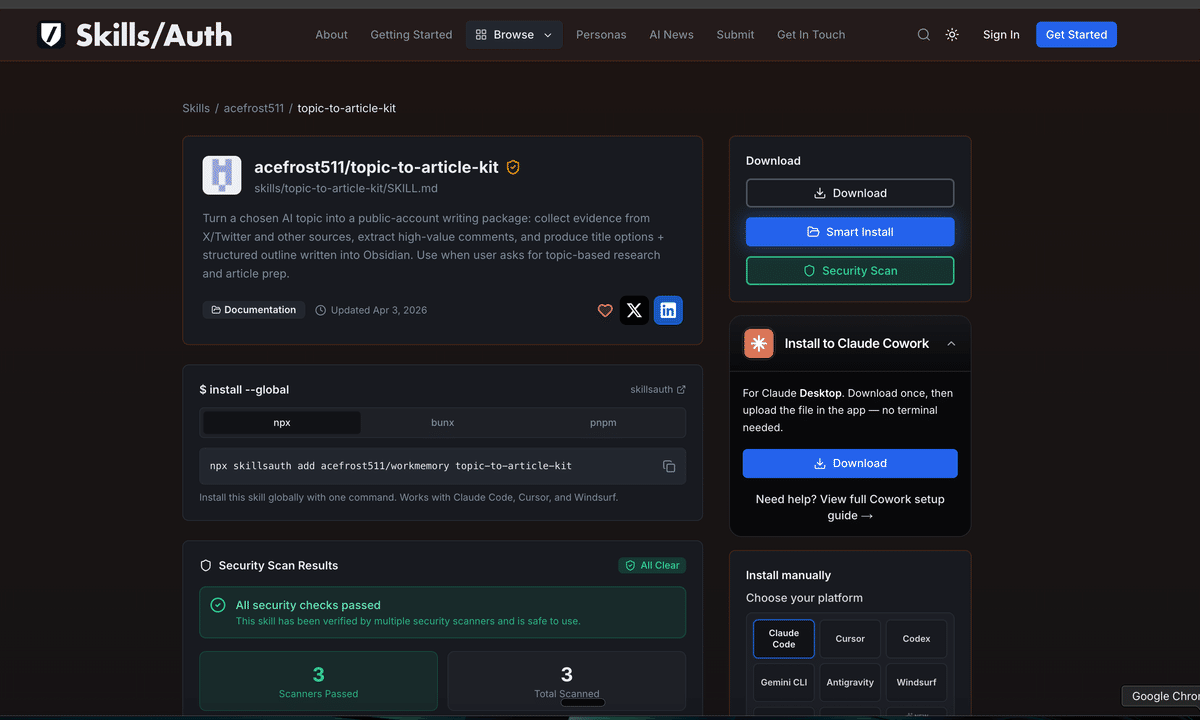The height and width of the screenshot is (720, 1200).
Task: Share the skill on X
Action: (x=634, y=311)
